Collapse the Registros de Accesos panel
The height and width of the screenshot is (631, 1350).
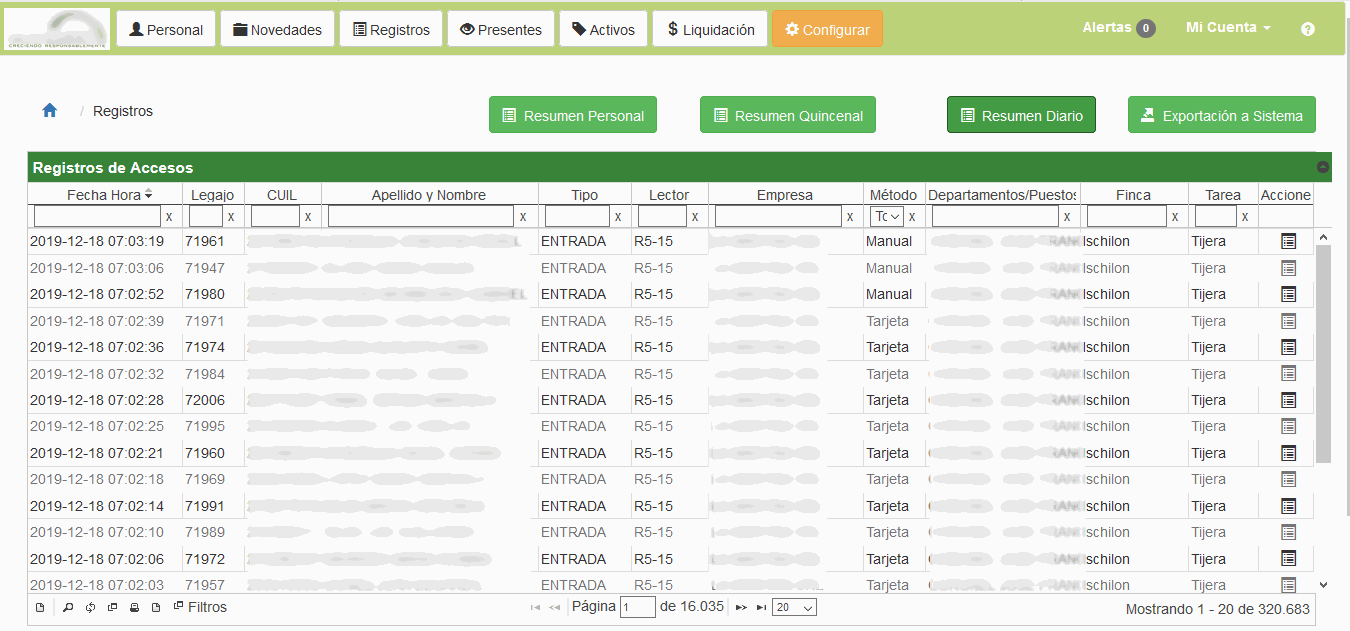1322,166
